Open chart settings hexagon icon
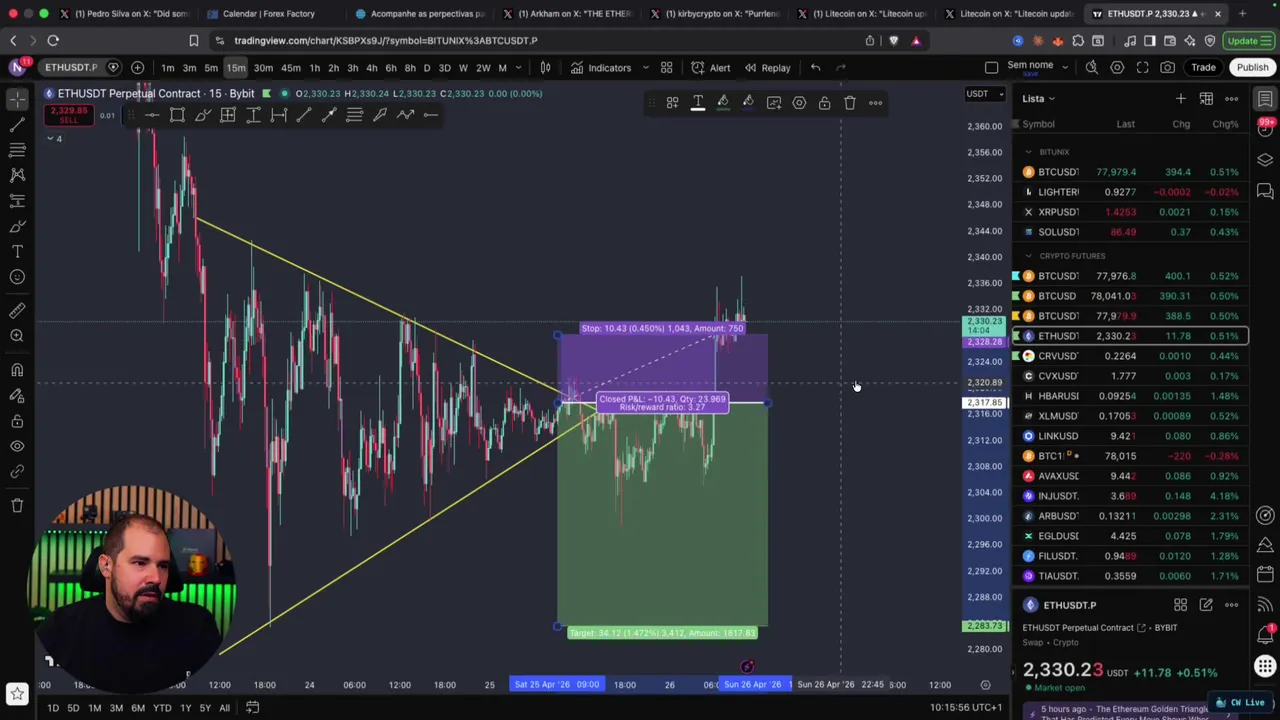1280x720 pixels. [1117, 67]
